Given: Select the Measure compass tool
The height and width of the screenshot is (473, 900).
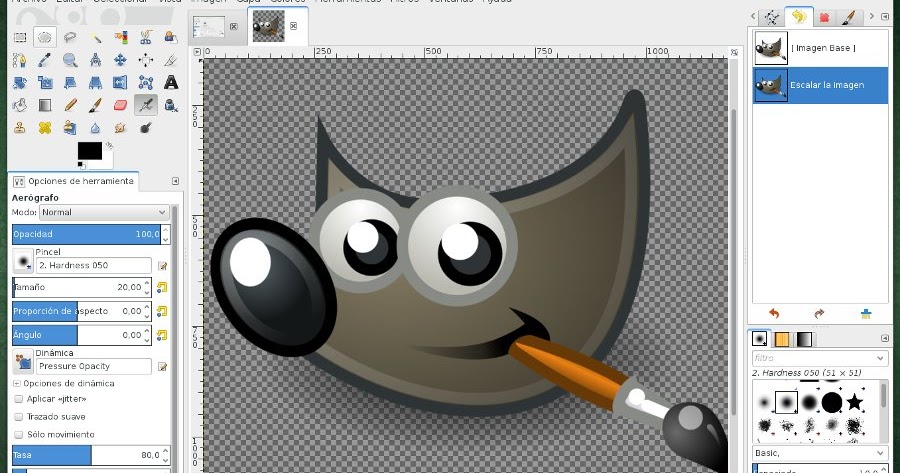Looking at the screenshot, I should tap(95, 60).
